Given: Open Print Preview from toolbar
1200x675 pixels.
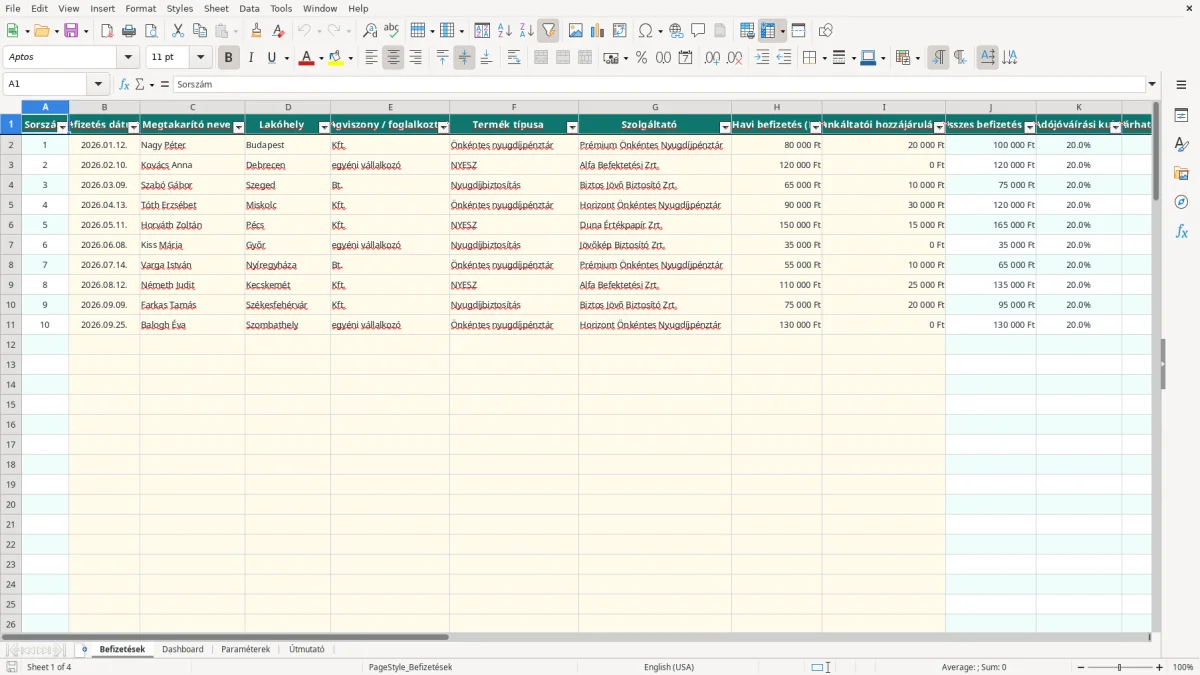Looking at the screenshot, I should click(151, 31).
